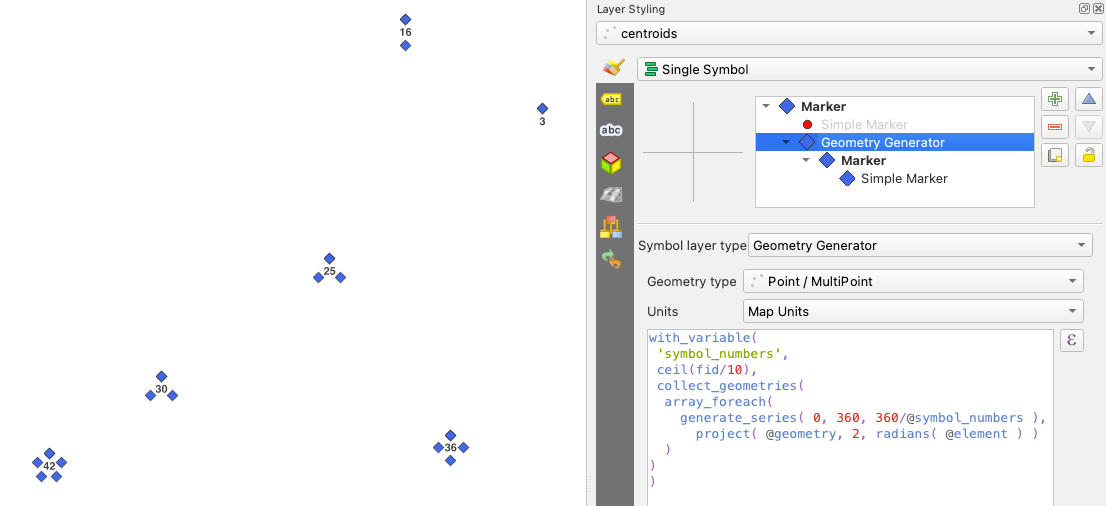Open the expression editor epsilon button
This screenshot has height=506, width=1106.
tap(1072, 341)
